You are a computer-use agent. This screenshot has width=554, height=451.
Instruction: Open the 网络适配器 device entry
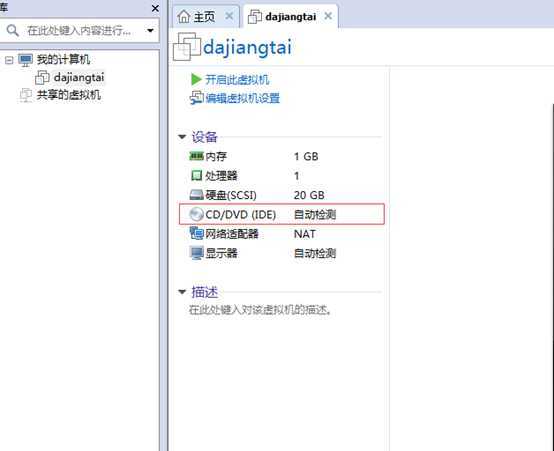(x=232, y=234)
